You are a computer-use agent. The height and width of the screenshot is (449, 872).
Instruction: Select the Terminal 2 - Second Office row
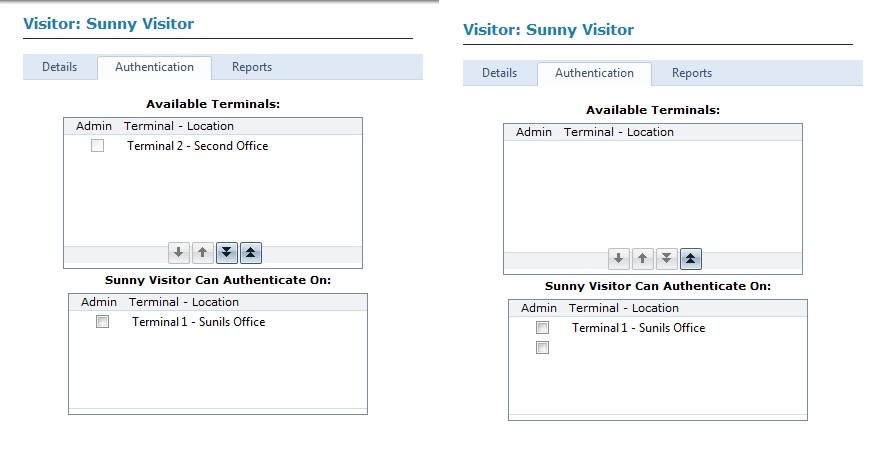(x=197, y=146)
